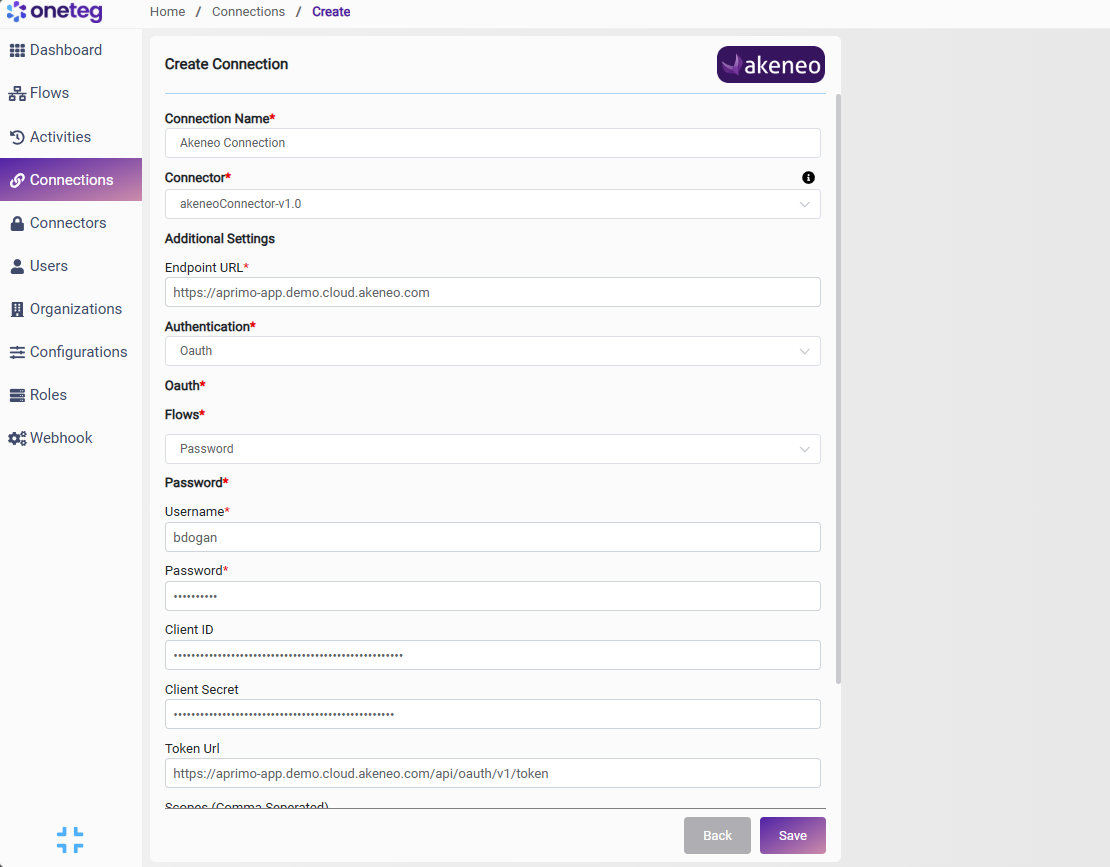This screenshot has width=1110, height=867.
Task: Click the Create Connection heading
Action: 227,64
